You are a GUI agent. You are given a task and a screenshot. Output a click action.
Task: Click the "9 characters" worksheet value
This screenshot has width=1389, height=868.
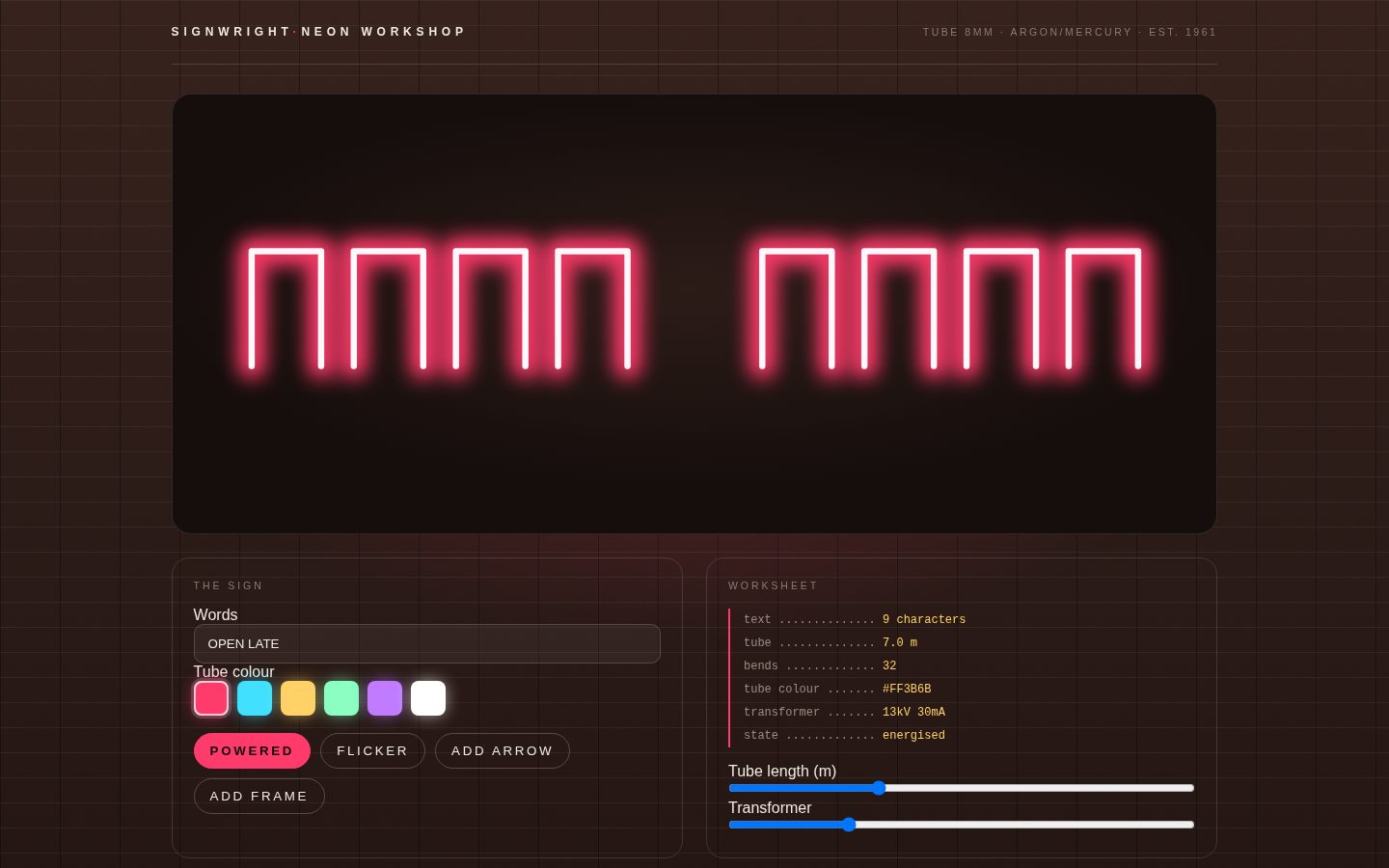click(x=924, y=620)
